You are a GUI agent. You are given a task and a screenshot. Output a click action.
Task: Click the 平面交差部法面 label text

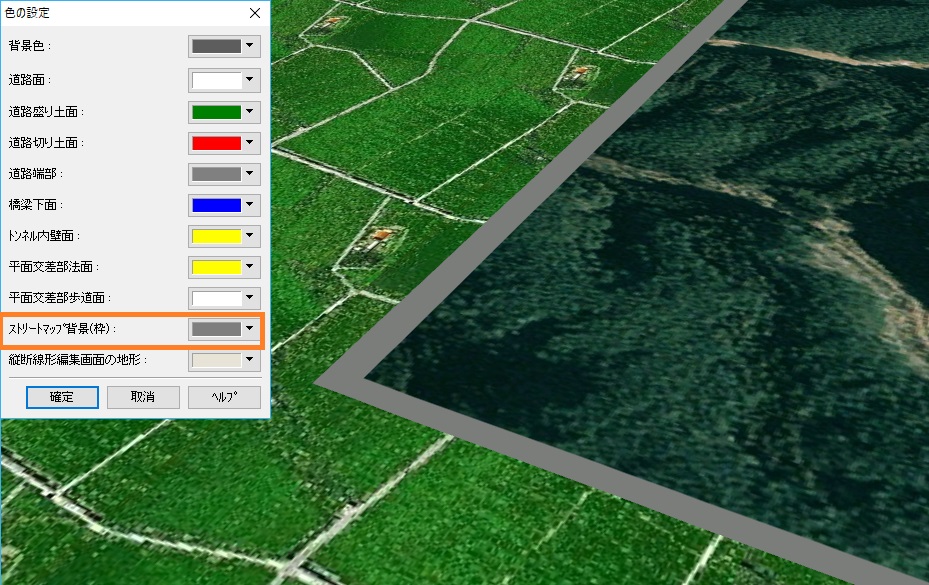54,267
